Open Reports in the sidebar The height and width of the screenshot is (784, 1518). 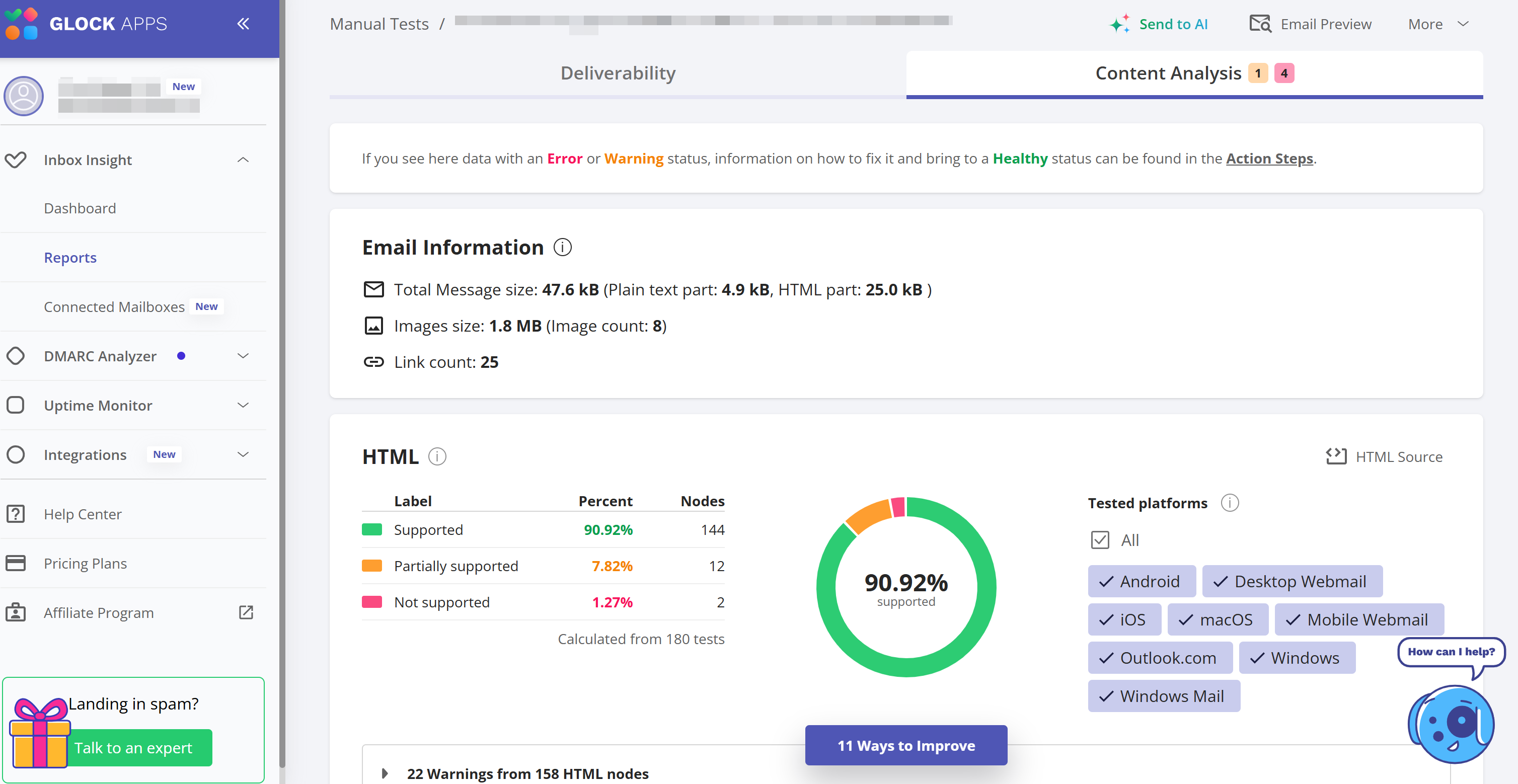[x=70, y=258]
